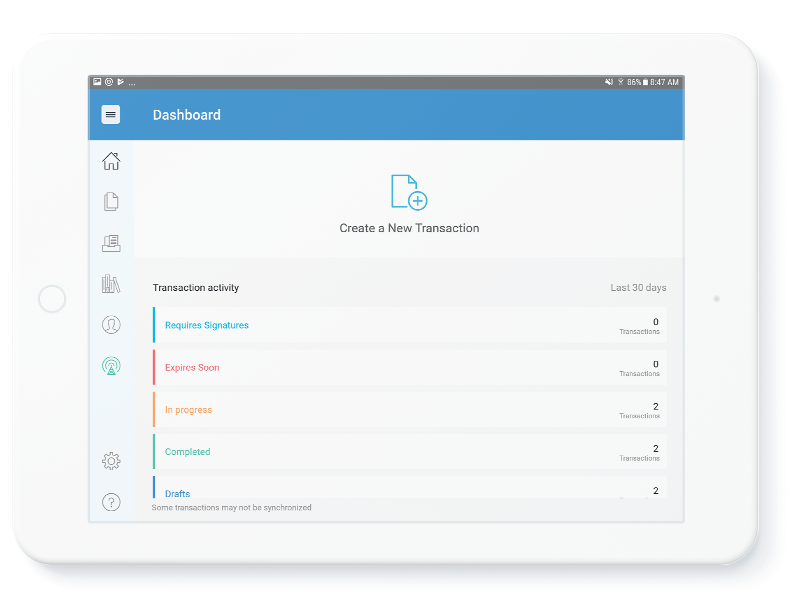Open the hamburger menu button

[111, 115]
